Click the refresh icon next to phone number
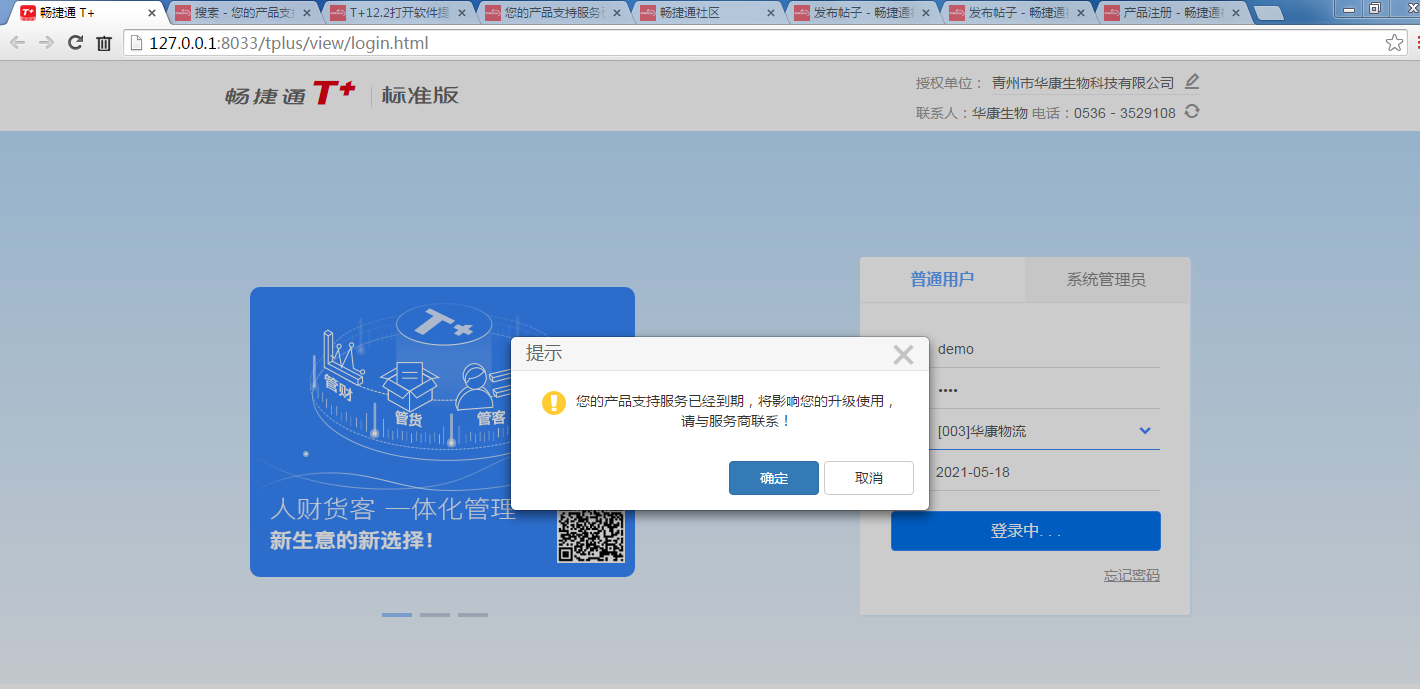 pyautogui.click(x=1191, y=111)
